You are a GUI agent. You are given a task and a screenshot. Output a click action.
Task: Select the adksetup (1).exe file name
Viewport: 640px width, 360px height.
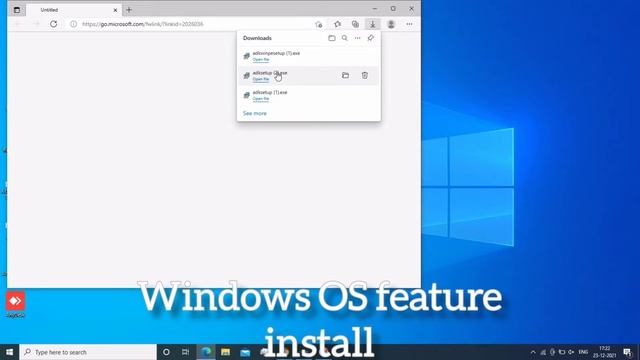(270, 92)
